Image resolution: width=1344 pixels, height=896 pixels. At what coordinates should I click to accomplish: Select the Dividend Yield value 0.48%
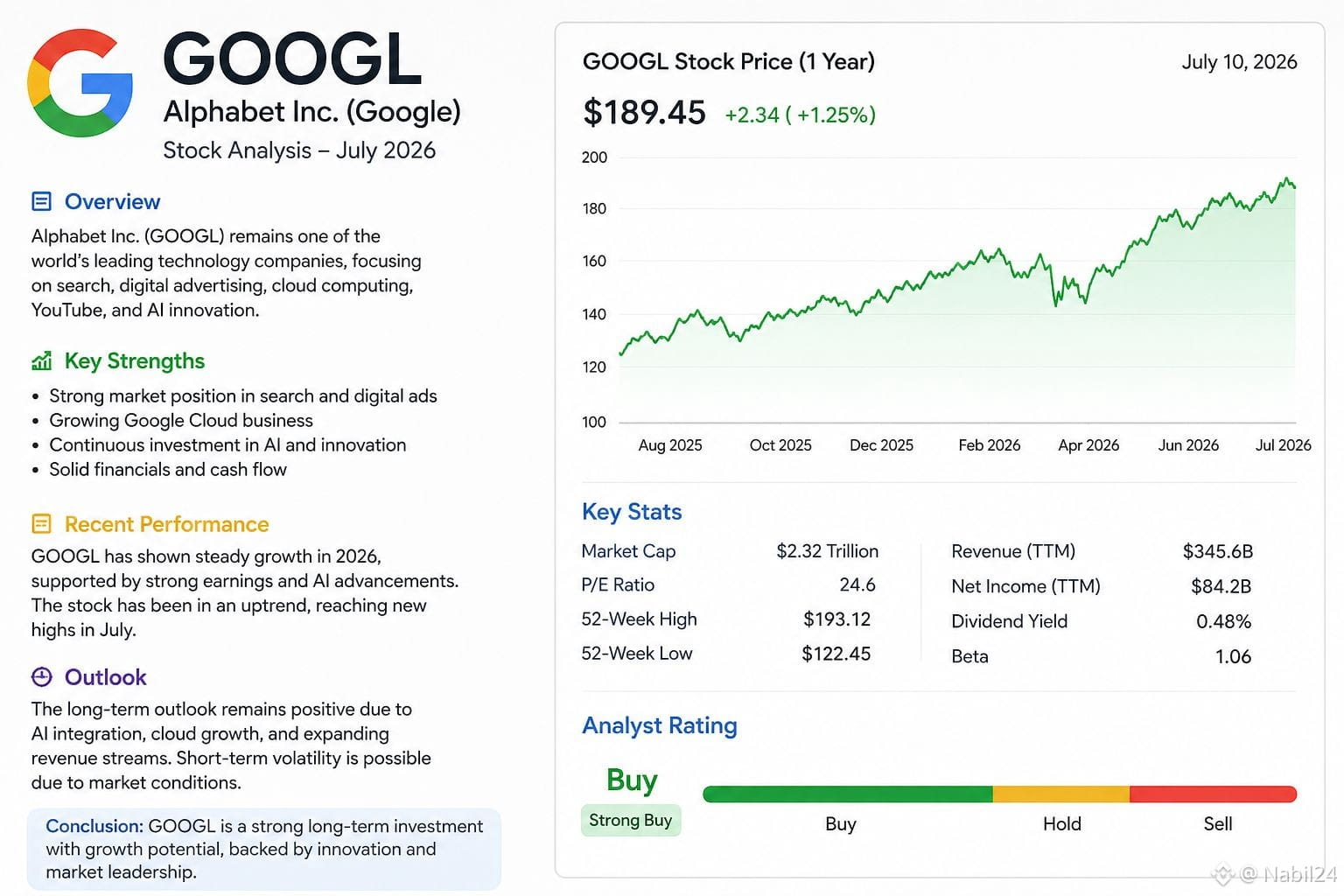(x=1223, y=621)
